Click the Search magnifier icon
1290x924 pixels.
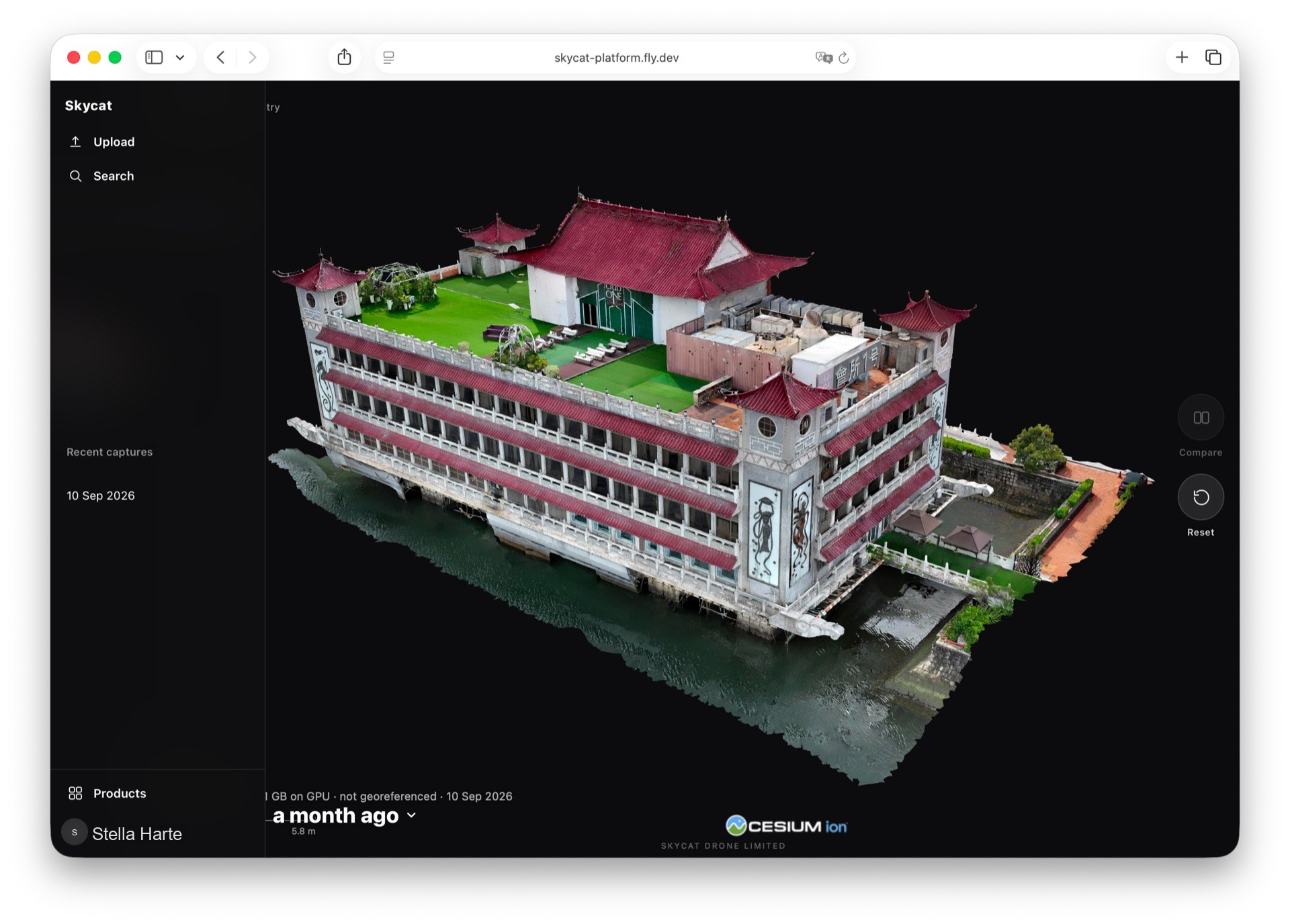click(75, 176)
